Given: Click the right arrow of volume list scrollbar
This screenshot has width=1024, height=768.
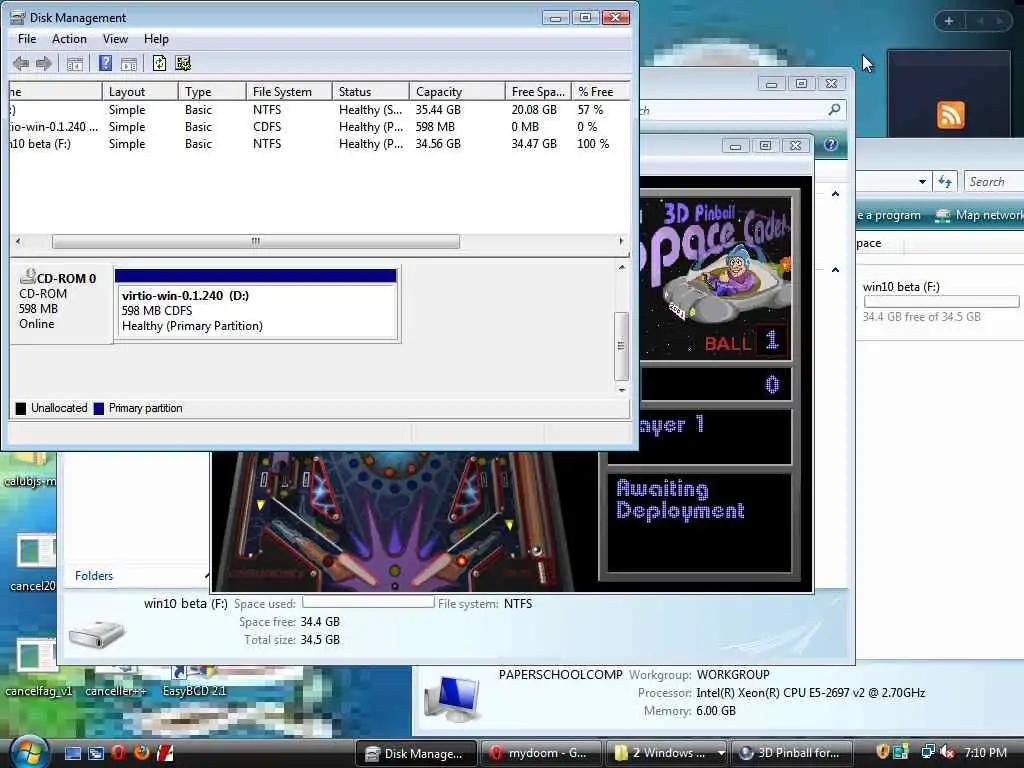Looking at the screenshot, I should [621, 242].
